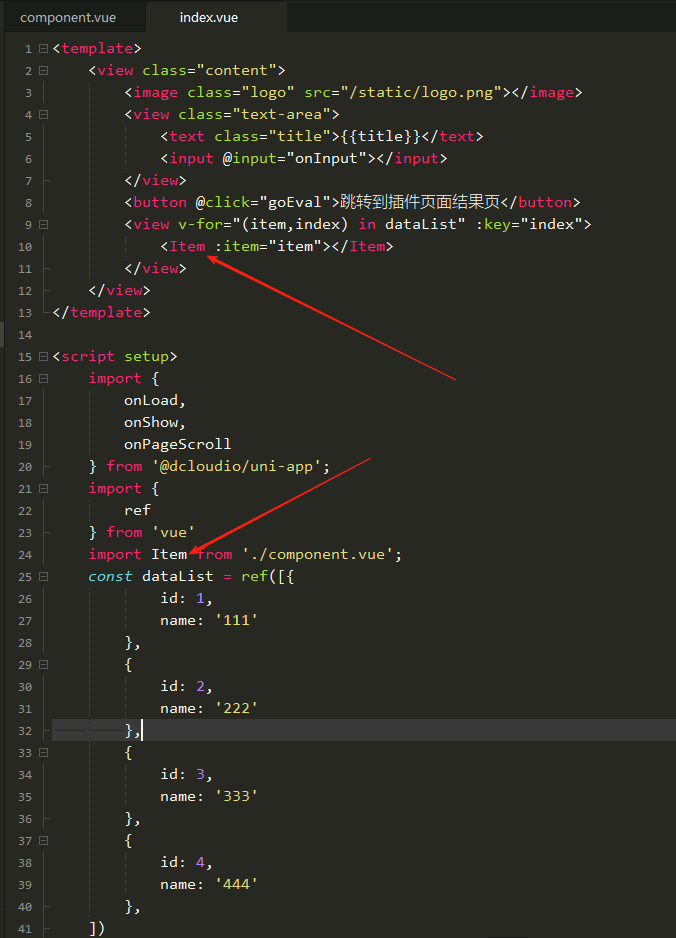Click the Chinese button label 跳转到插件页面结果页
The height and width of the screenshot is (938, 676).
point(420,202)
